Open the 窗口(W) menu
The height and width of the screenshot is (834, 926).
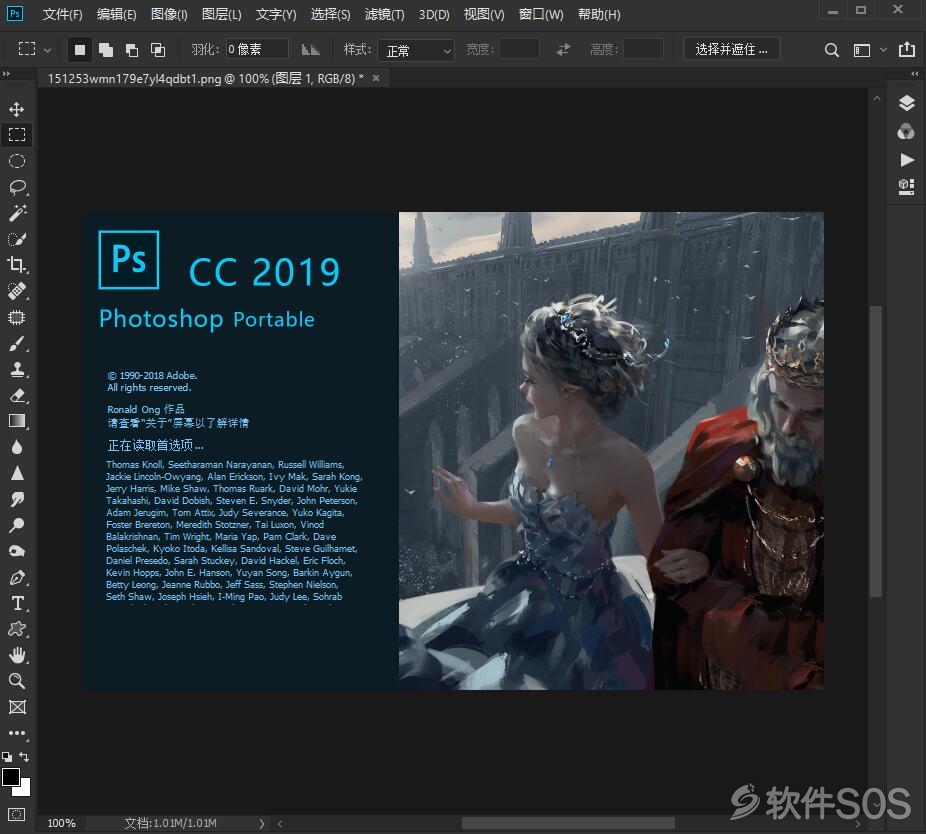pyautogui.click(x=541, y=14)
